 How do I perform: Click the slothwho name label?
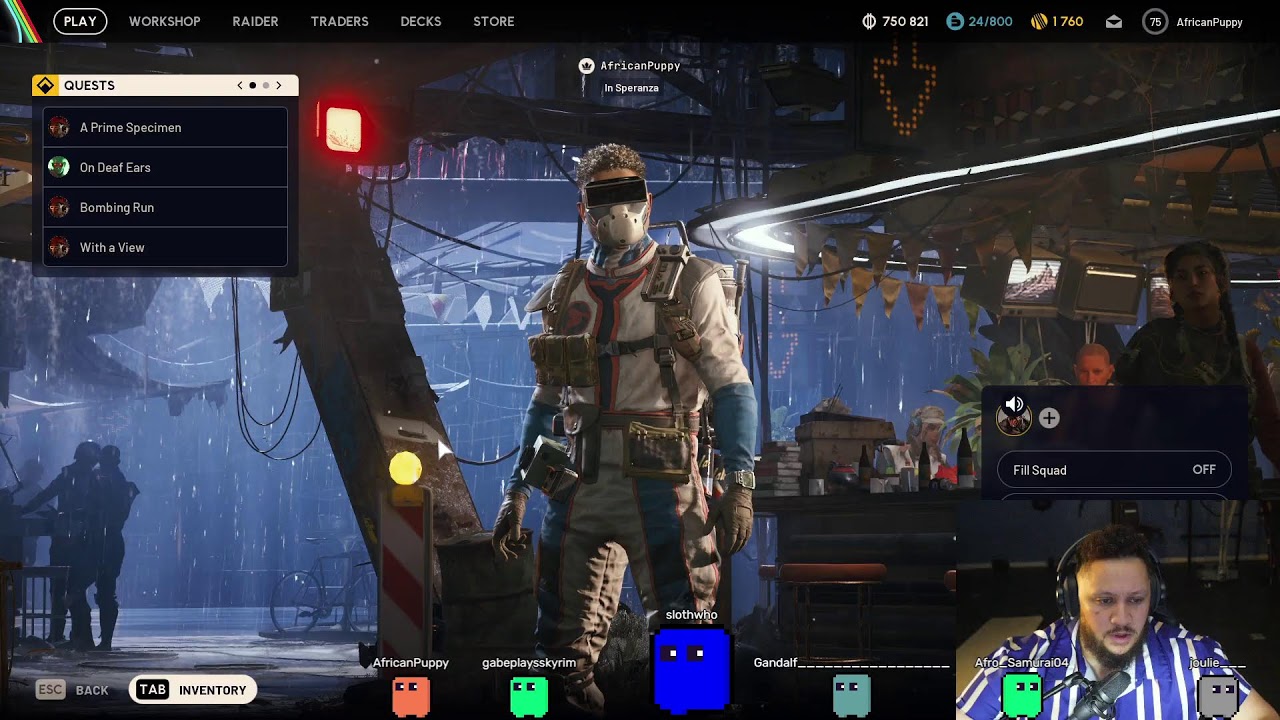click(x=692, y=615)
